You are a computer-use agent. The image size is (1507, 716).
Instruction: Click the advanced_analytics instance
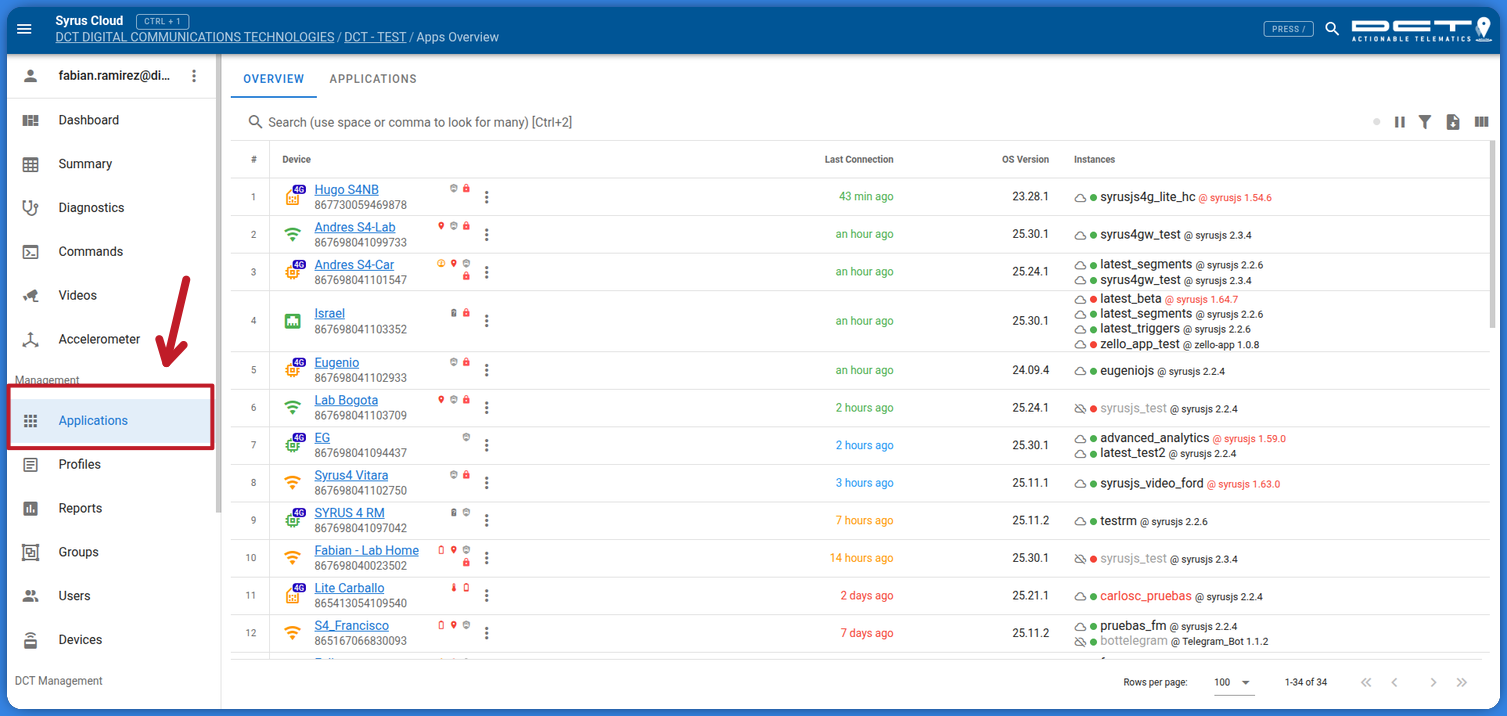(x=1155, y=438)
